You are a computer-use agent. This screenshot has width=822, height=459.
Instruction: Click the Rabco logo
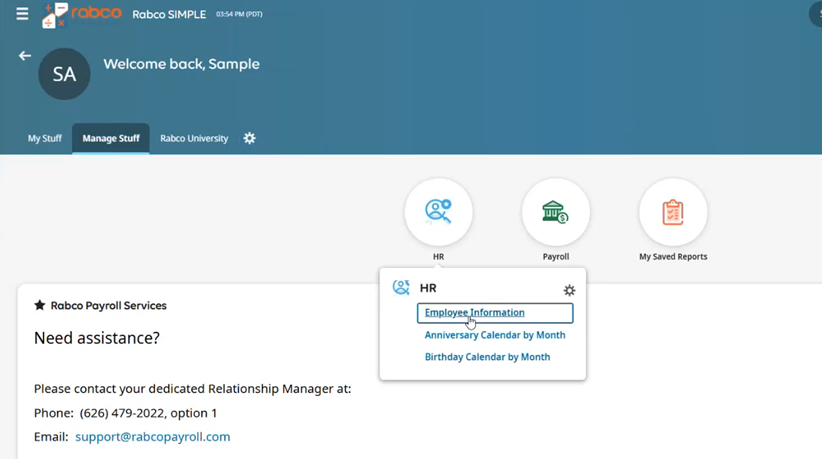click(x=81, y=15)
